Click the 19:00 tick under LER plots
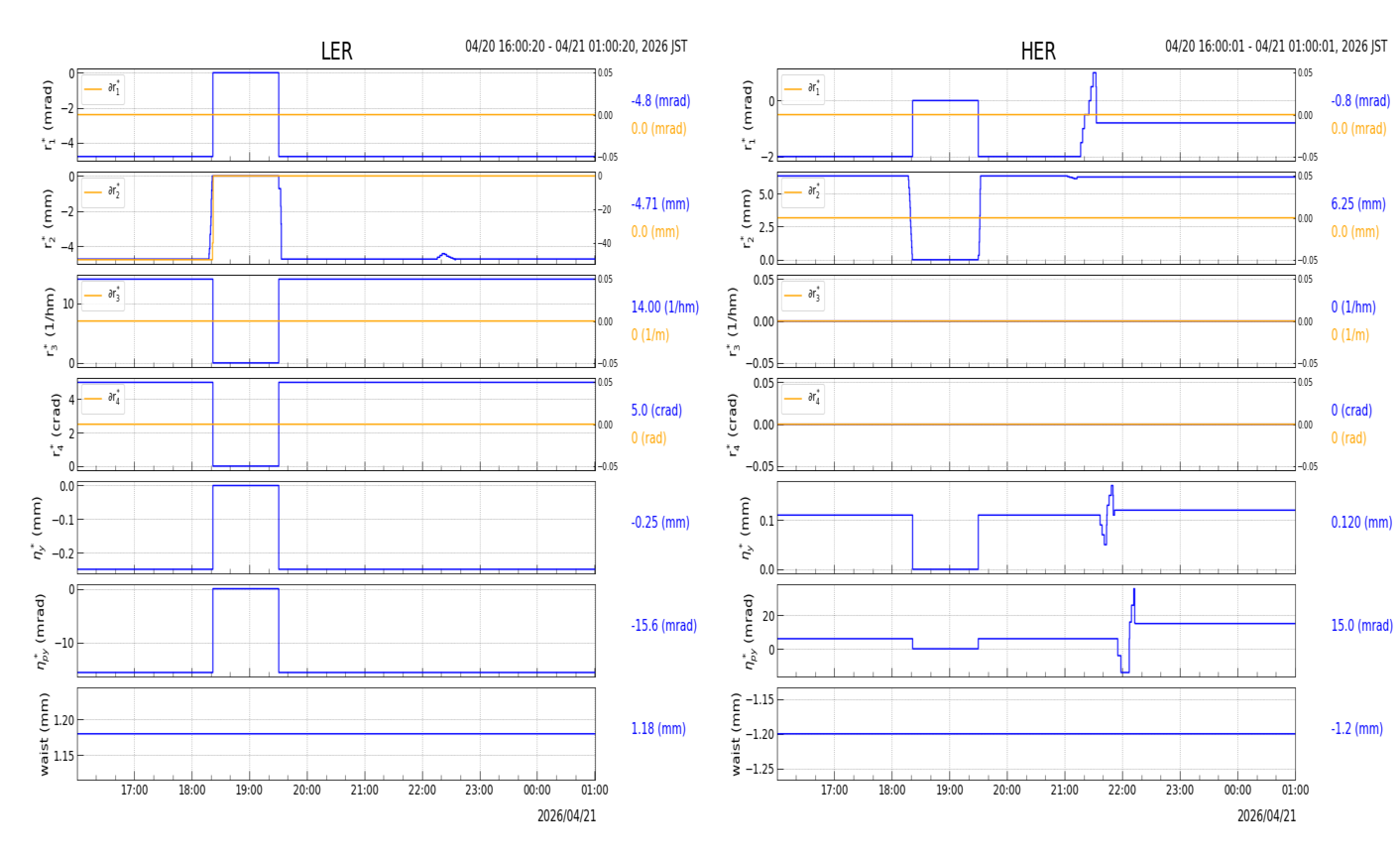The image size is (1400, 857). tap(250, 791)
